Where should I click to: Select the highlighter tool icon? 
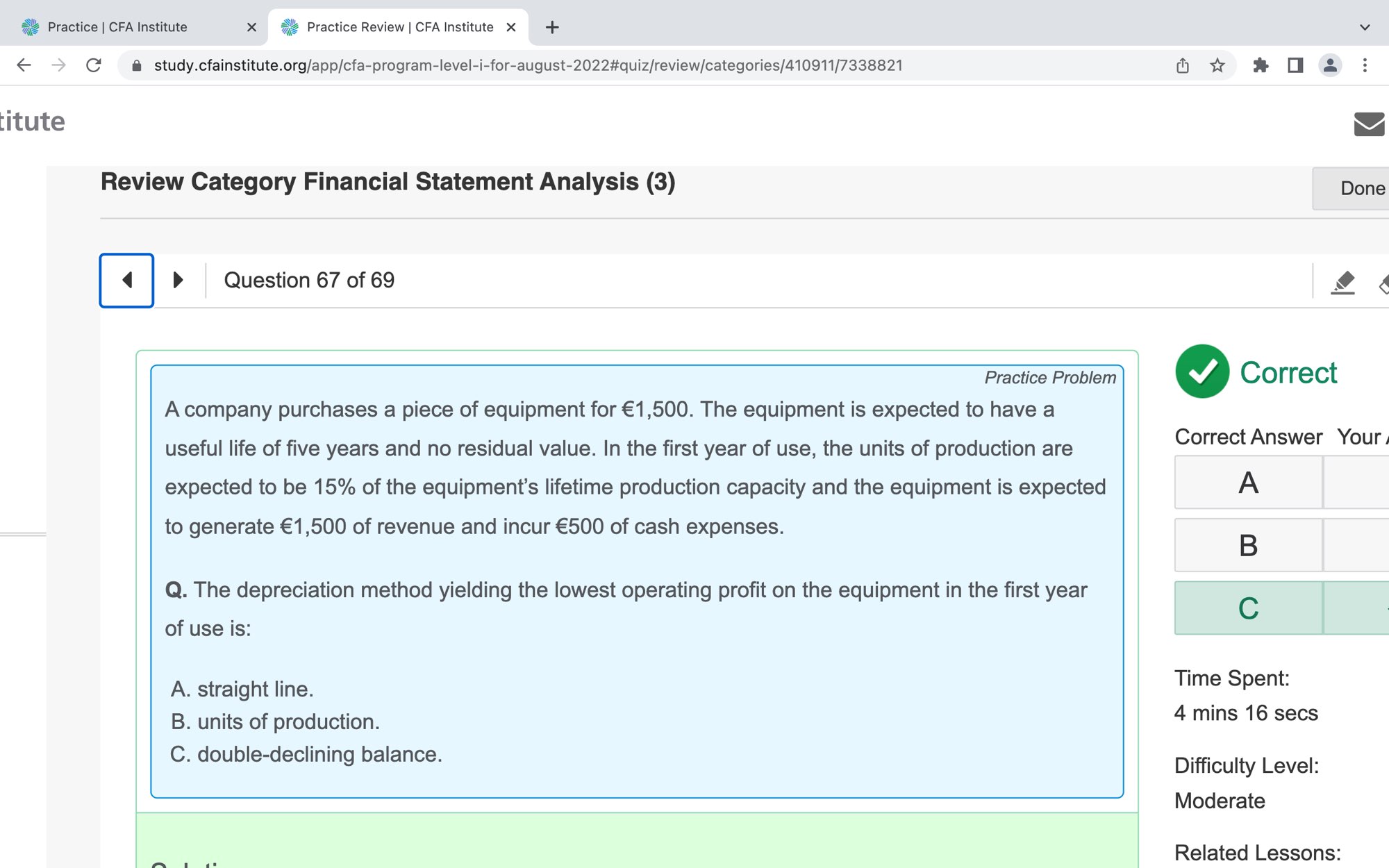[x=1343, y=282]
